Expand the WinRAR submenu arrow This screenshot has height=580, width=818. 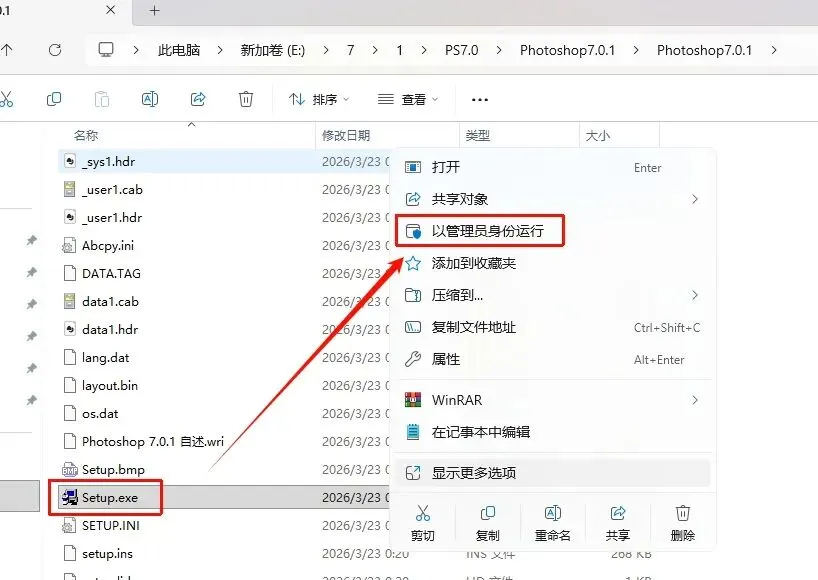tap(694, 400)
